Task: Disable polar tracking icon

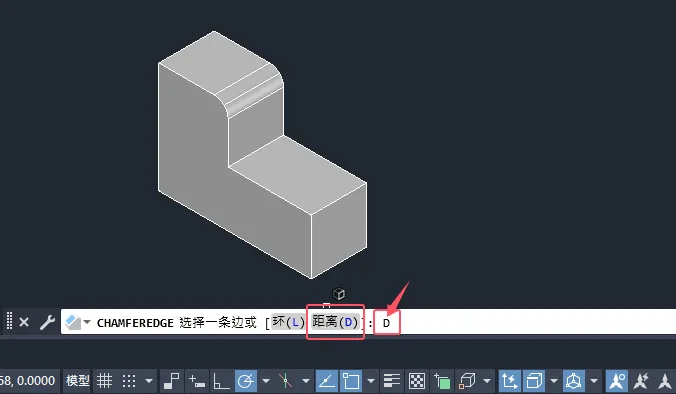Action: pos(246,381)
